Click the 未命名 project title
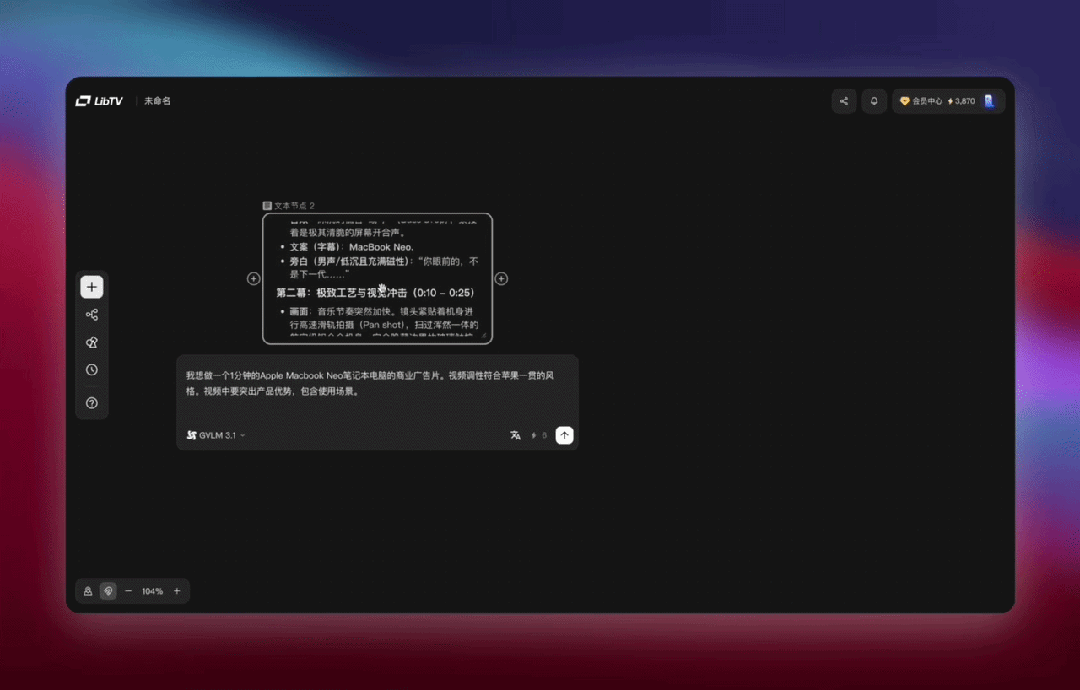Screen dimensions: 1080x690 [157, 101]
